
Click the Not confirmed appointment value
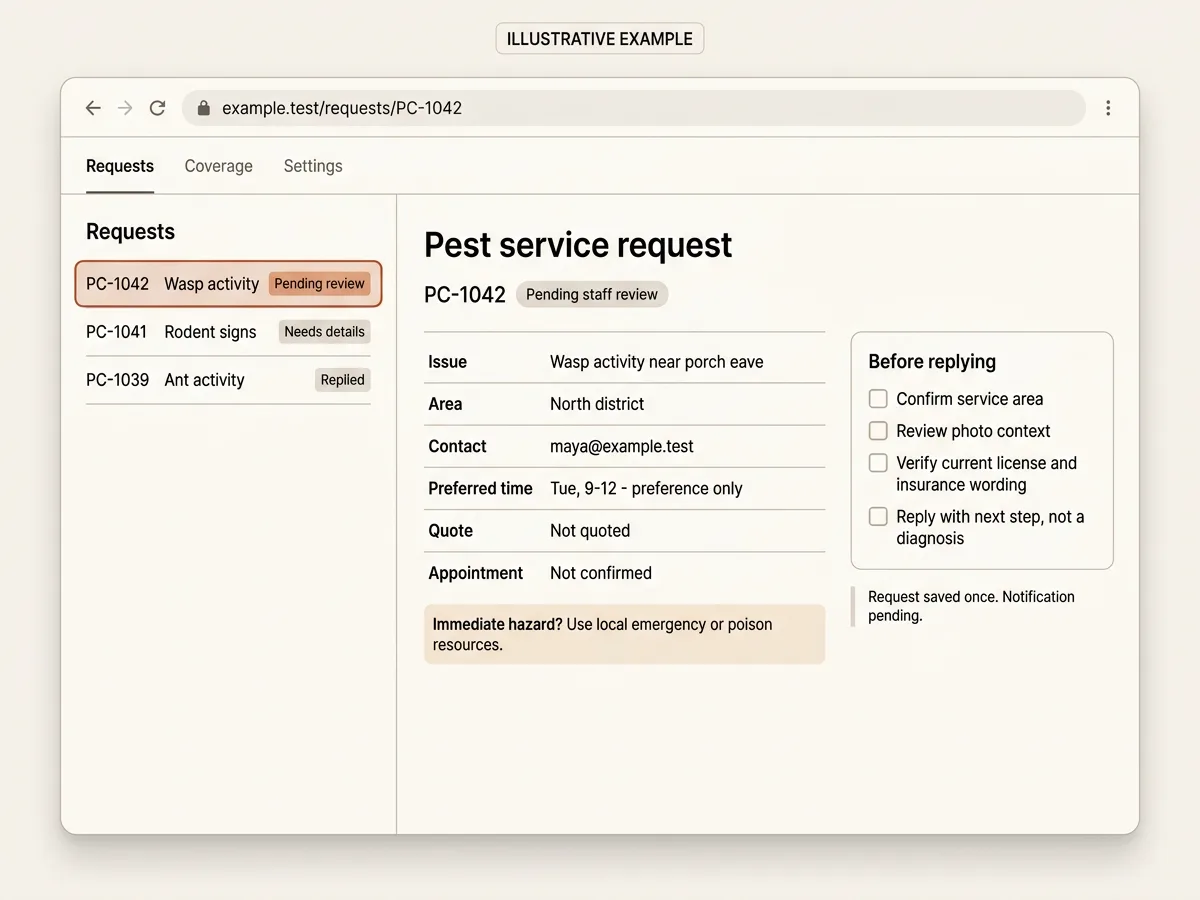[x=601, y=573]
